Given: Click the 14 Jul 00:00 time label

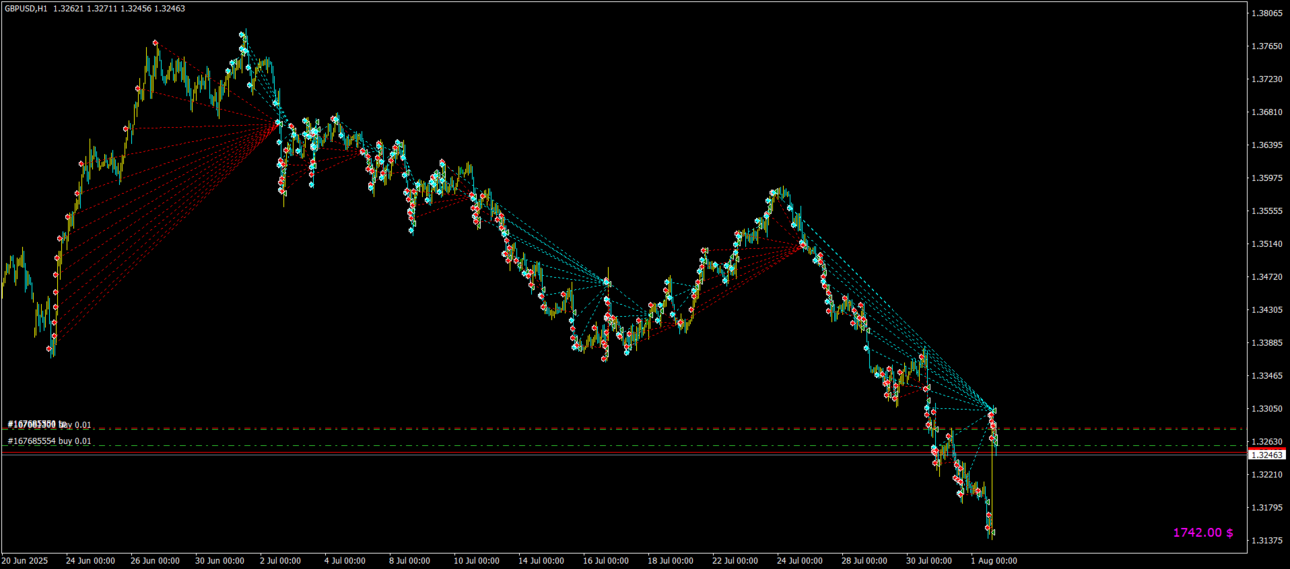Looking at the screenshot, I should (542, 561).
